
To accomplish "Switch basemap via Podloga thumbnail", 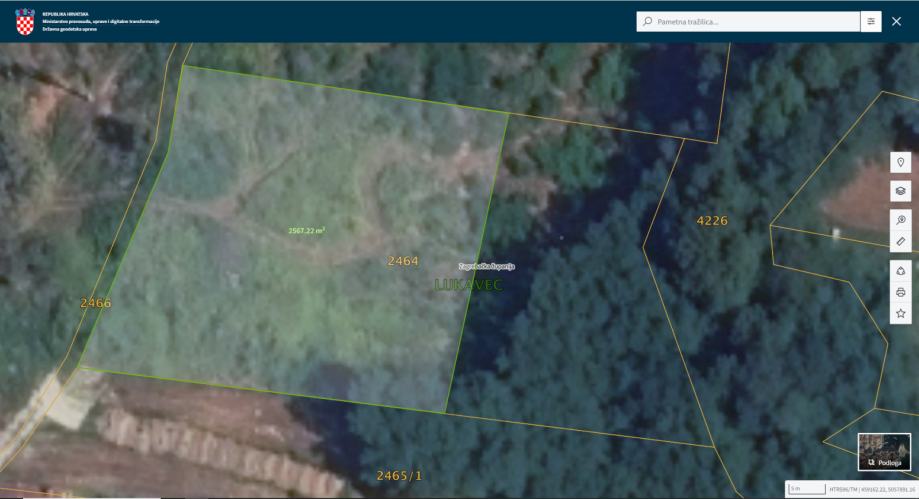I will point(884,452).
